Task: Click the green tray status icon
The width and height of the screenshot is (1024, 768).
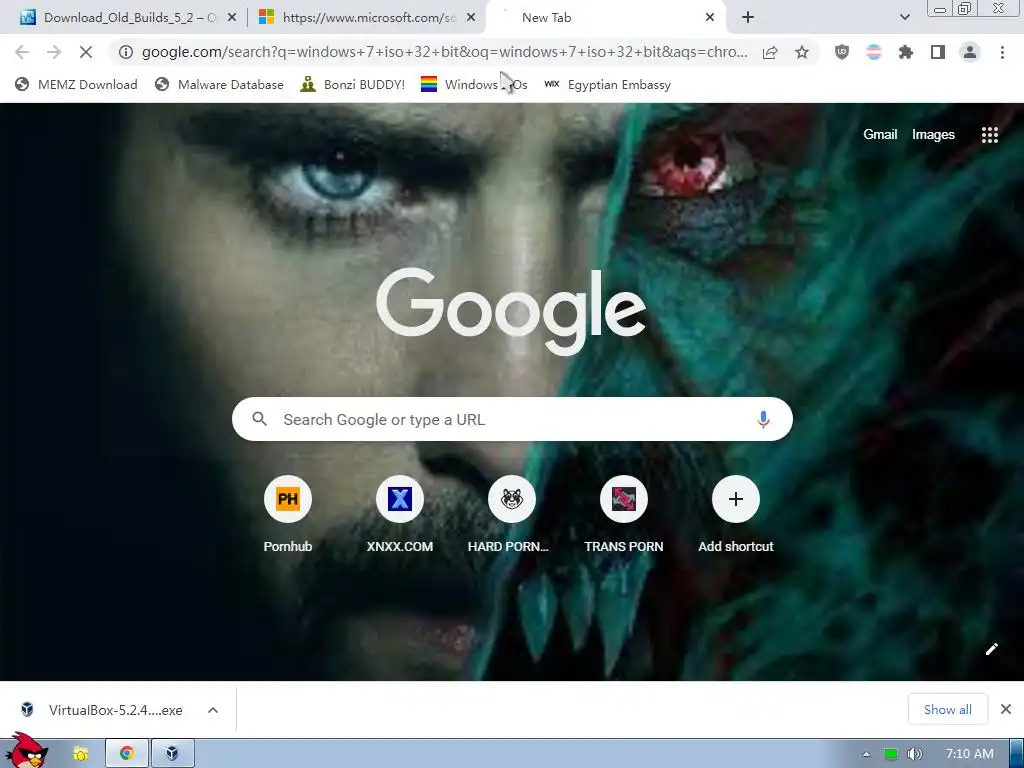Action: pyautogui.click(x=891, y=754)
